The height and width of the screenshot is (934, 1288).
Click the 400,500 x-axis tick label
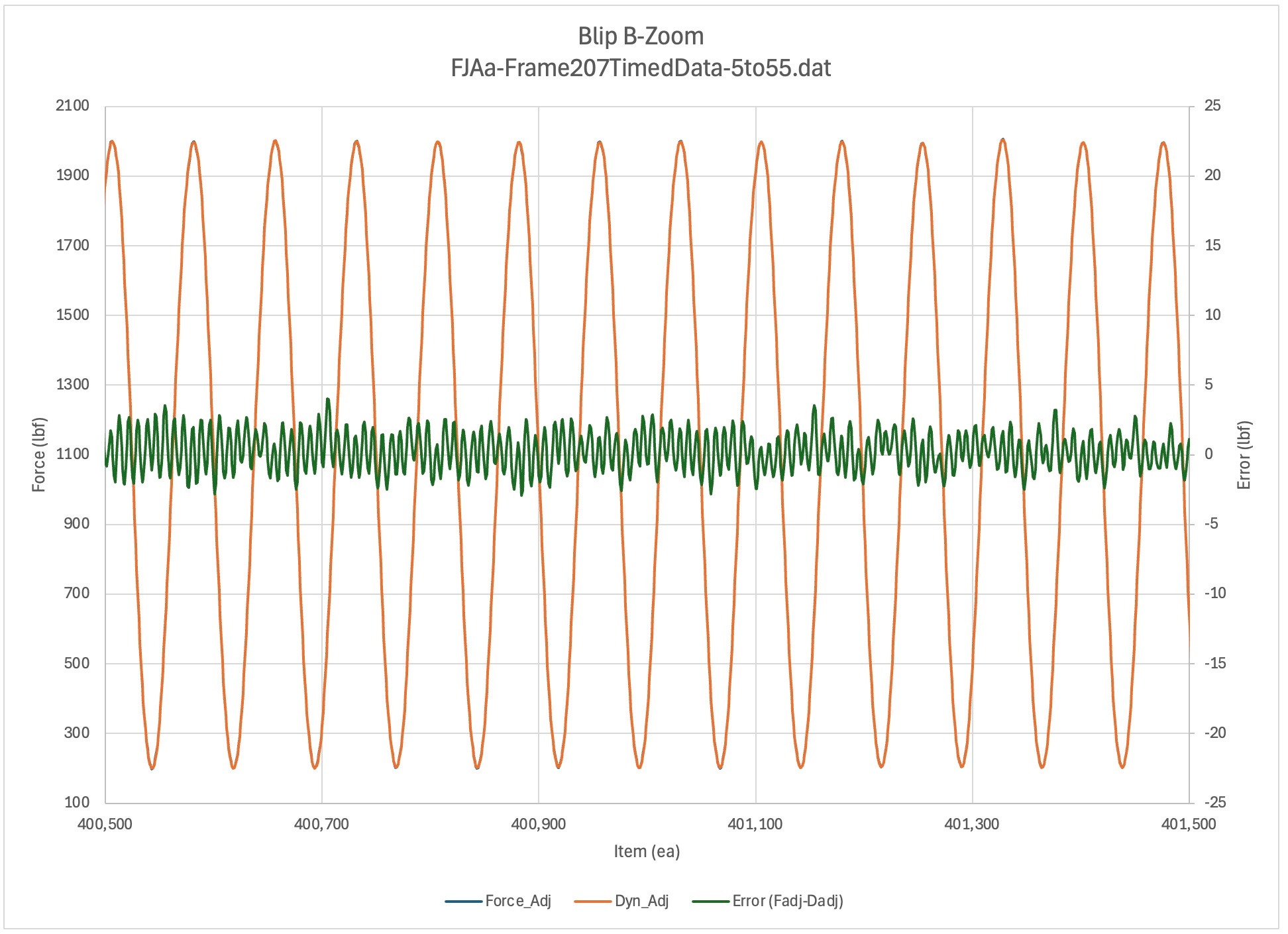[x=105, y=824]
